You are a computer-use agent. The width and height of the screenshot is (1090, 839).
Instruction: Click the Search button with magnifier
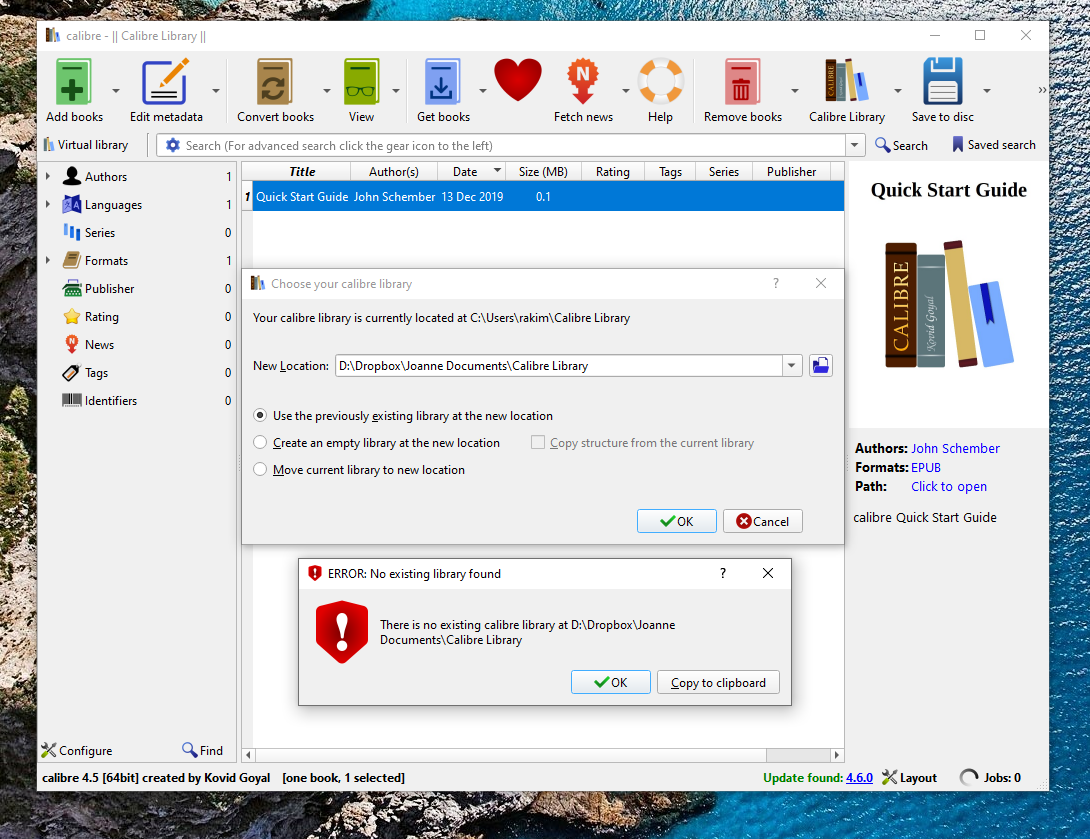tap(902, 145)
